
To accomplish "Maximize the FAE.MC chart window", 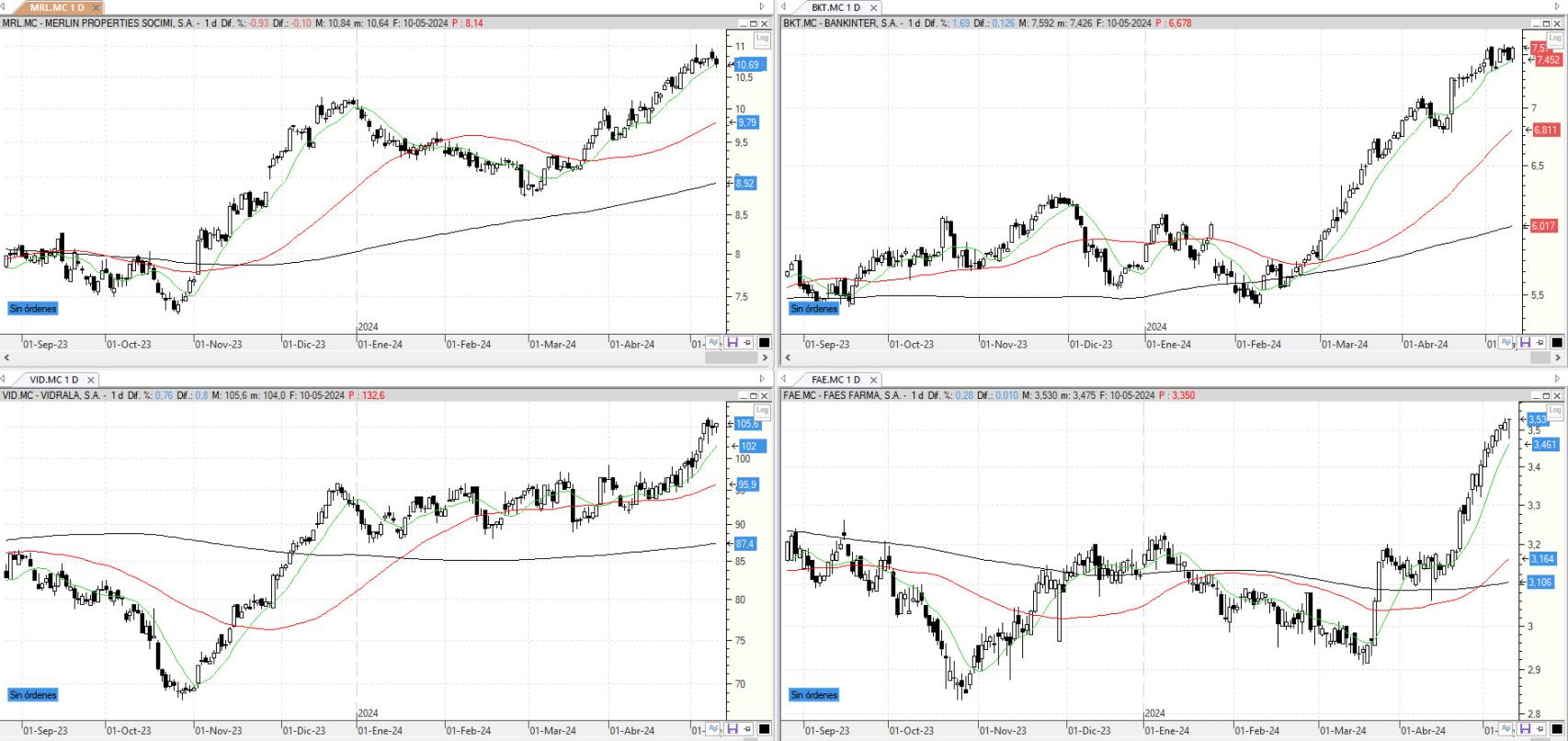I will pos(1546,395).
